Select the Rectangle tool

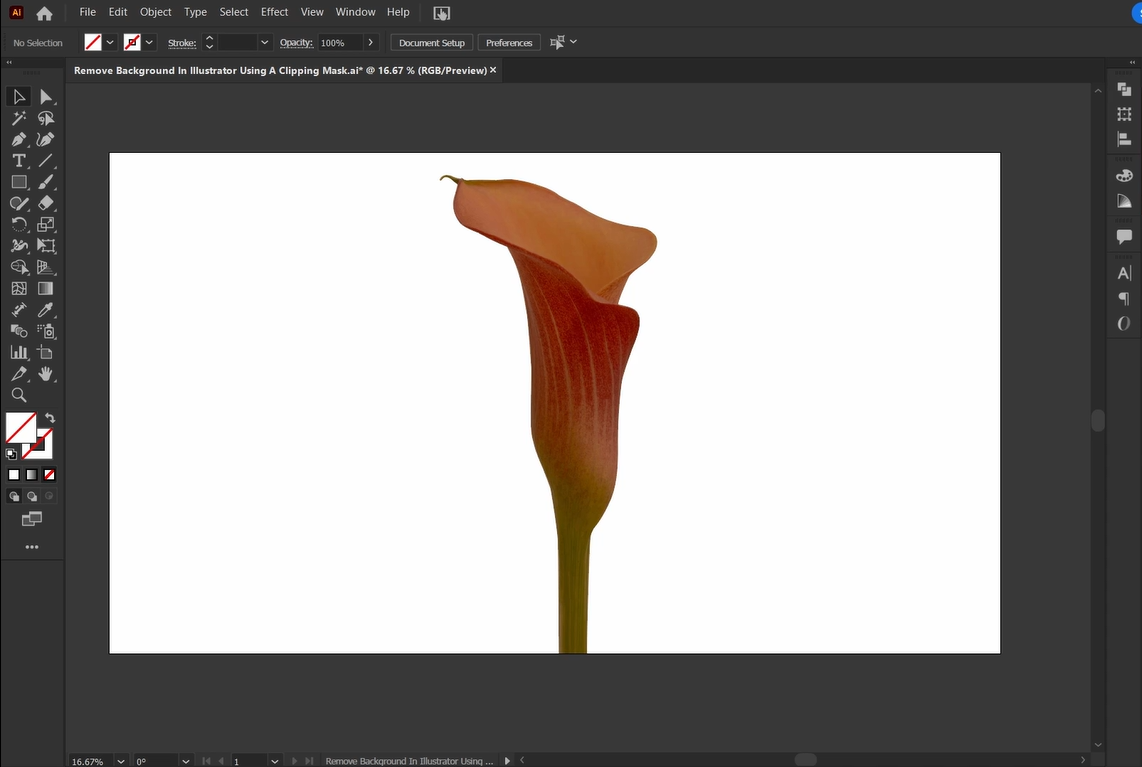[18, 181]
